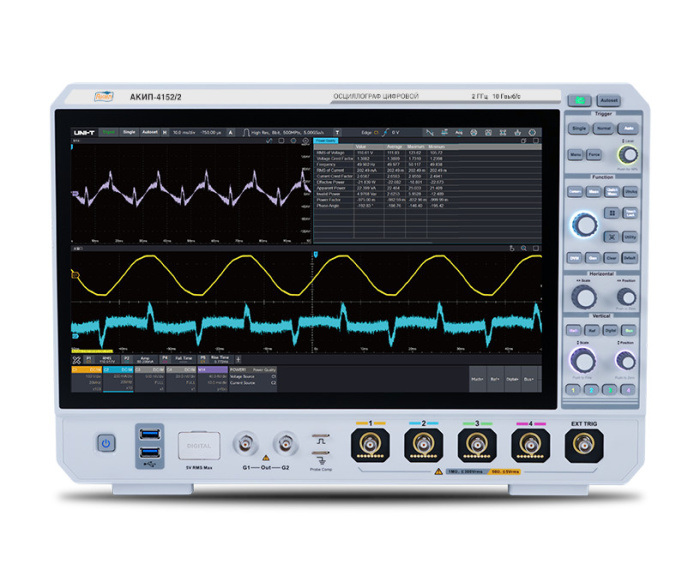Push the hardware button with the four-square grid icon
The height and width of the screenshot is (576, 700).
point(612,213)
